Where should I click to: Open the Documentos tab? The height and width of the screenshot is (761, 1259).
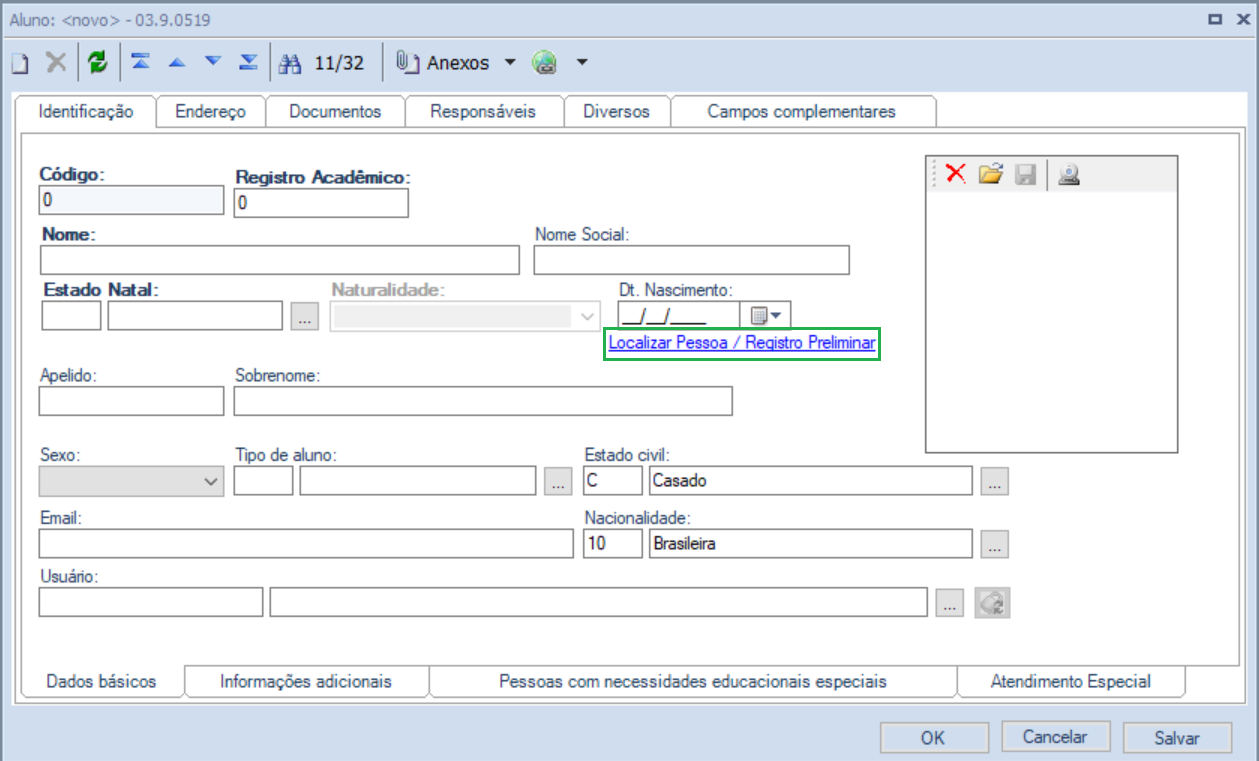[x=335, y=112]
